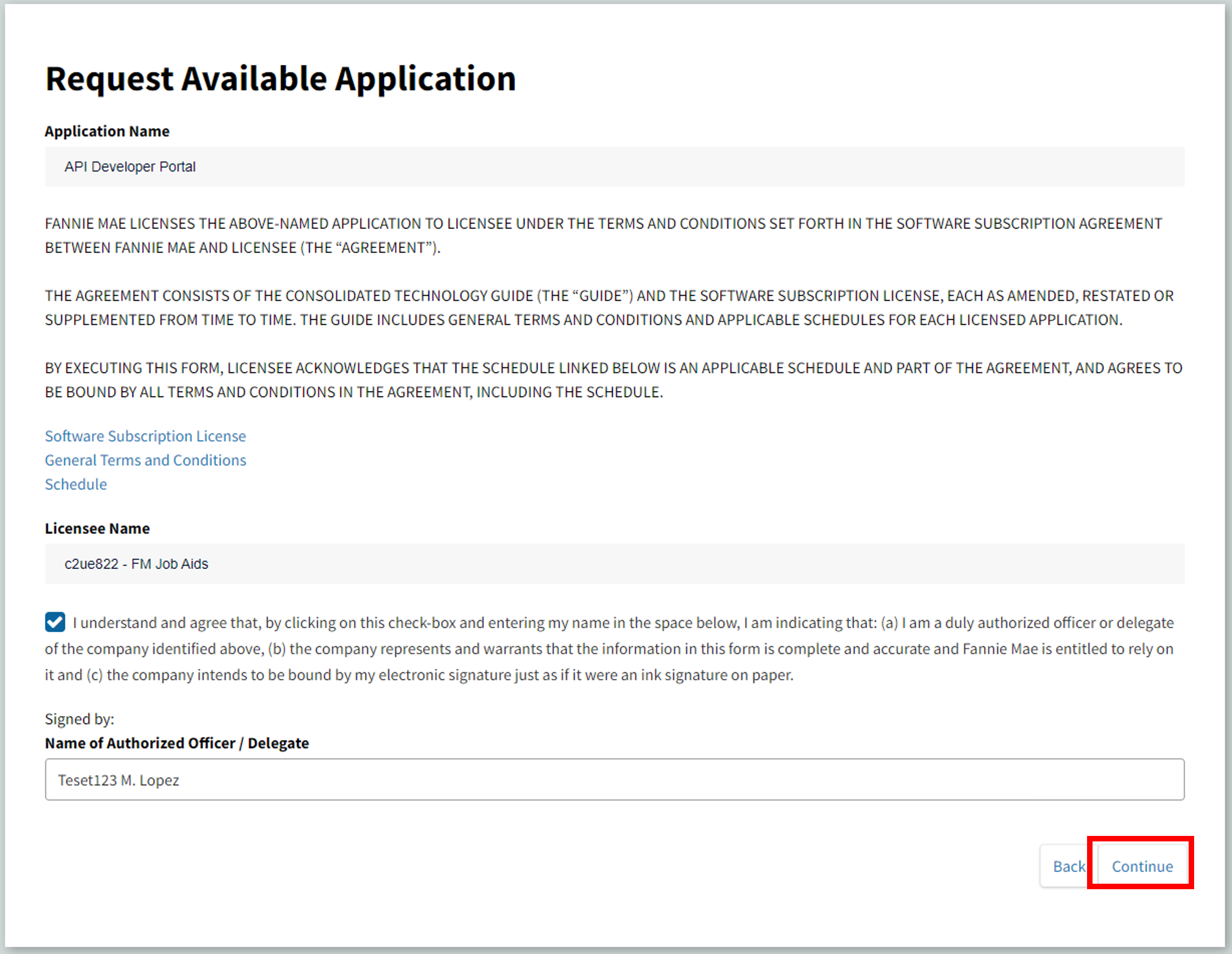The image size is (1232, 954).
Task: Click the paragraph starting BY EXECUTING THIS FORM
Action: tap(613, 380)
